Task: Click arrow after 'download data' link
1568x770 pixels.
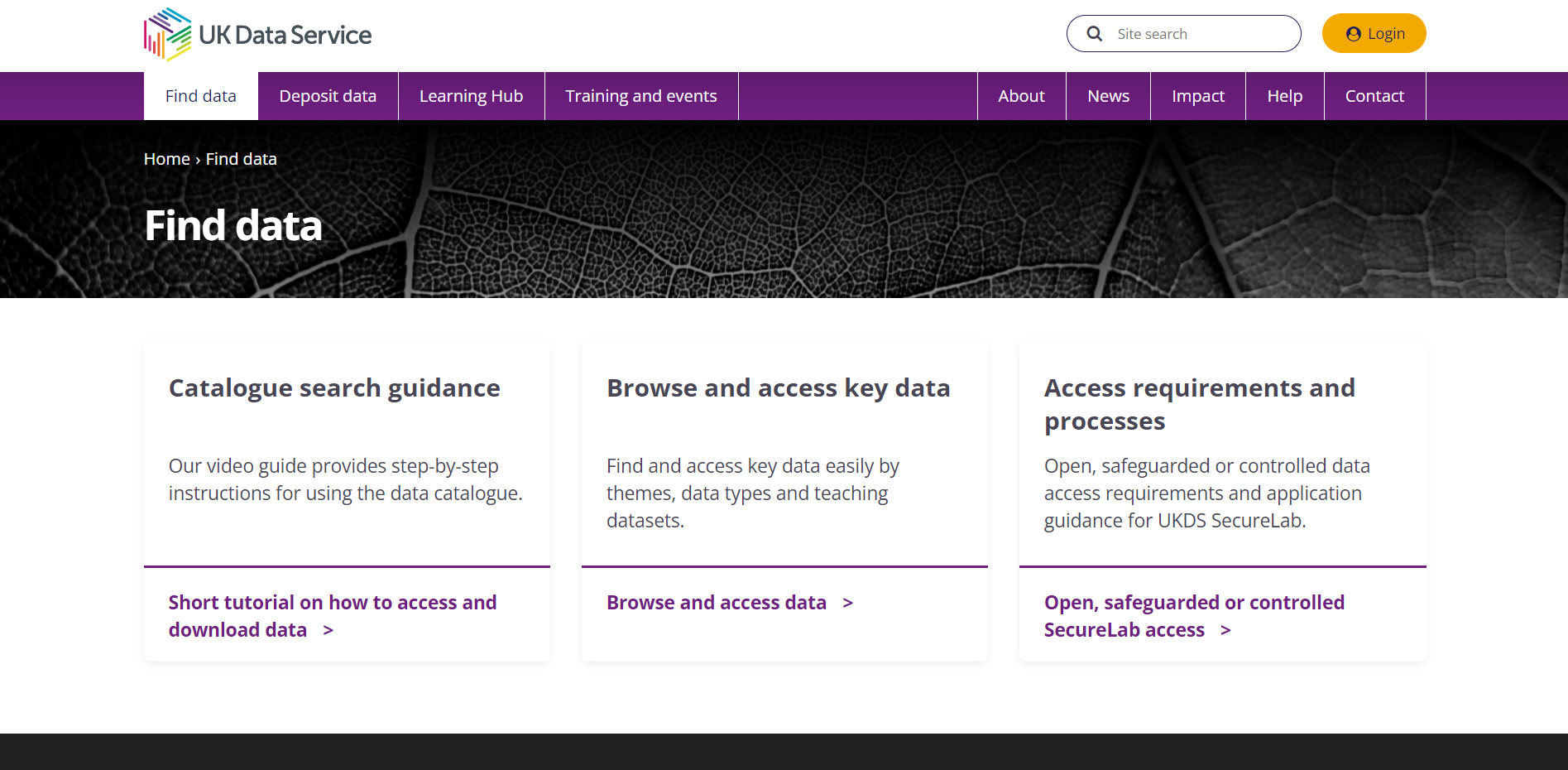Action: pos(328,631)
